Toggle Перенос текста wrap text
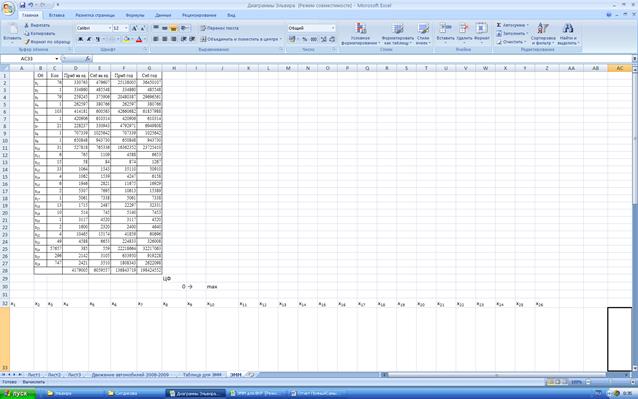This screenshot has width=638, height=399. point(219,28)
